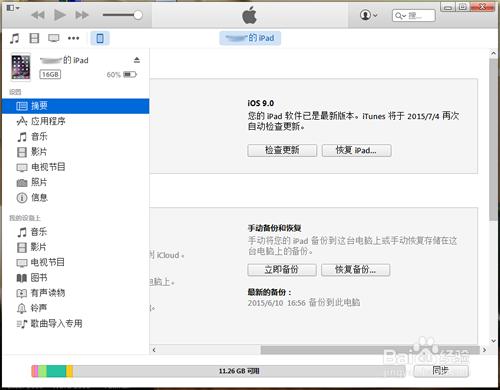Viewport: 500px width, 390px height.
Task: Click the iOS 9.0 version text
Action: point(261,103)
